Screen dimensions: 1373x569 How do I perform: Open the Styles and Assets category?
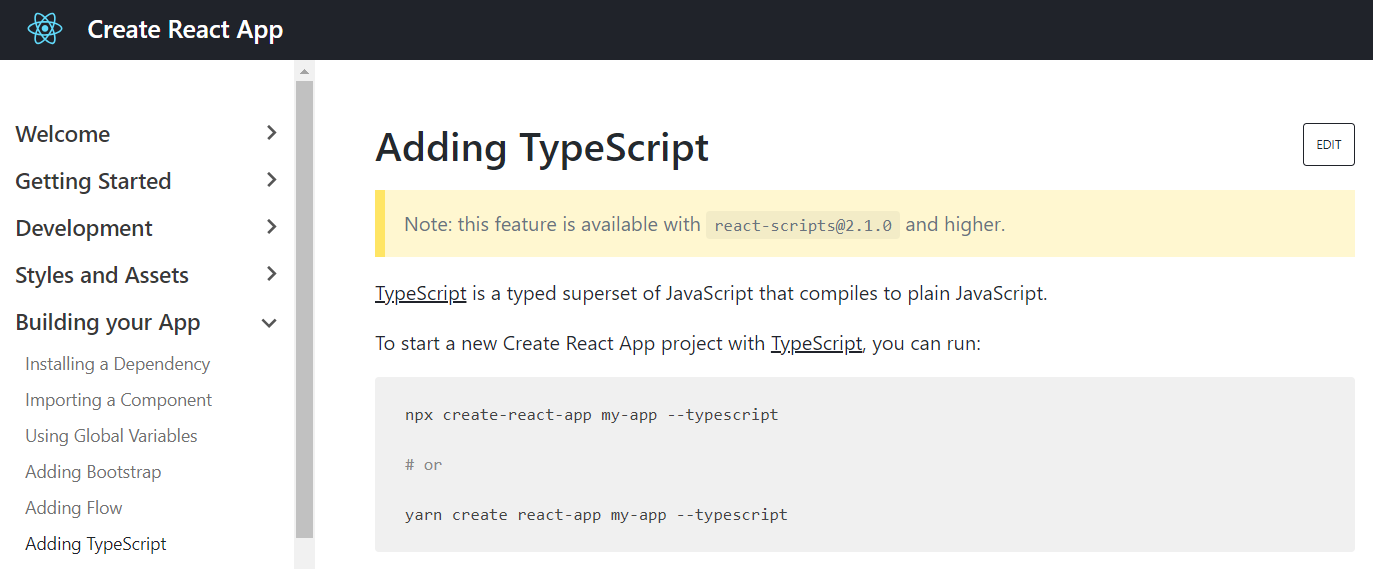pyautogui.click(x=102, y=275)
